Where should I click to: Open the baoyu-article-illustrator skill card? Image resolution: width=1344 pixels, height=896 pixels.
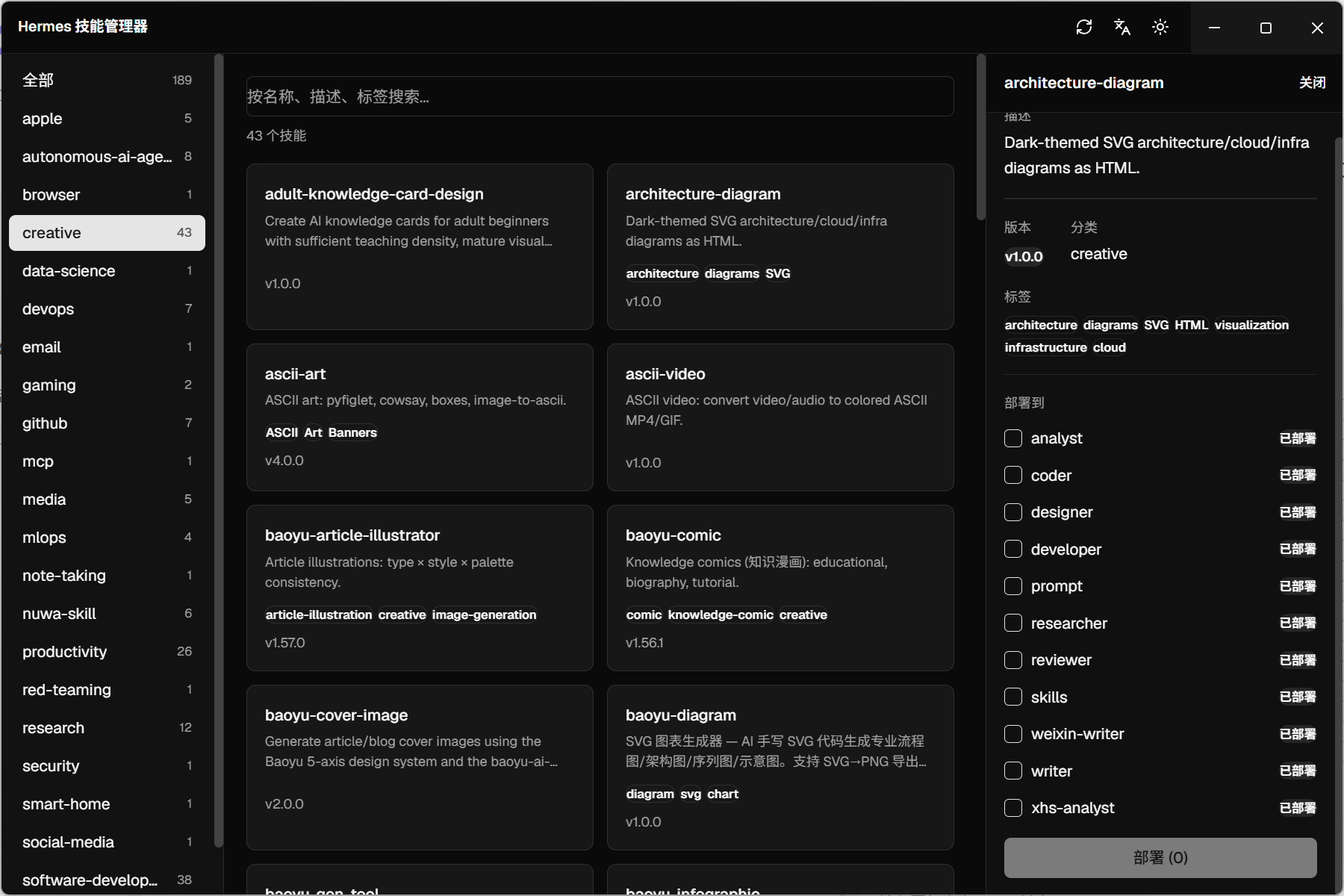(420, 588)
